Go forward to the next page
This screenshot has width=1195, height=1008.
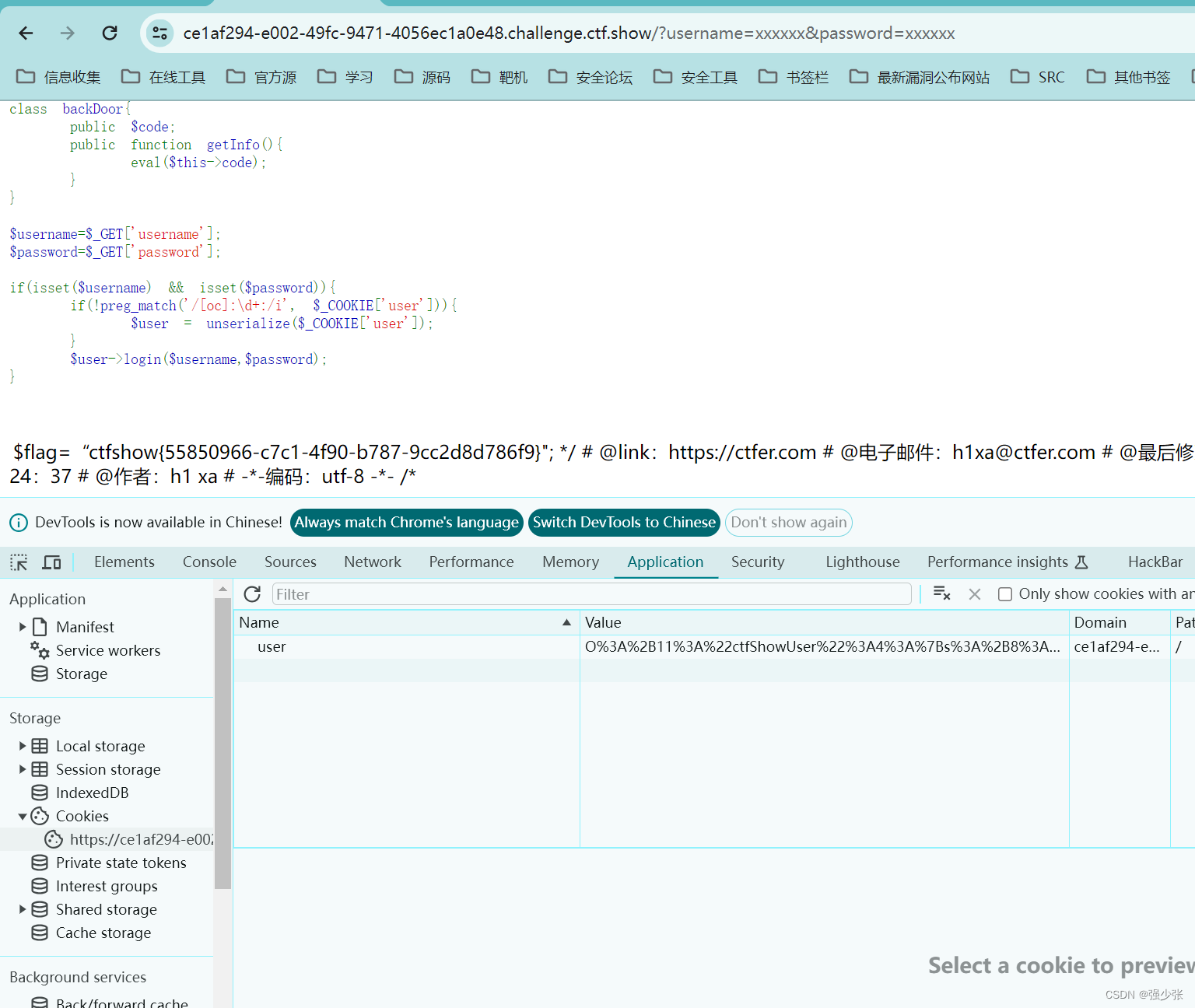tap(68, 33)
